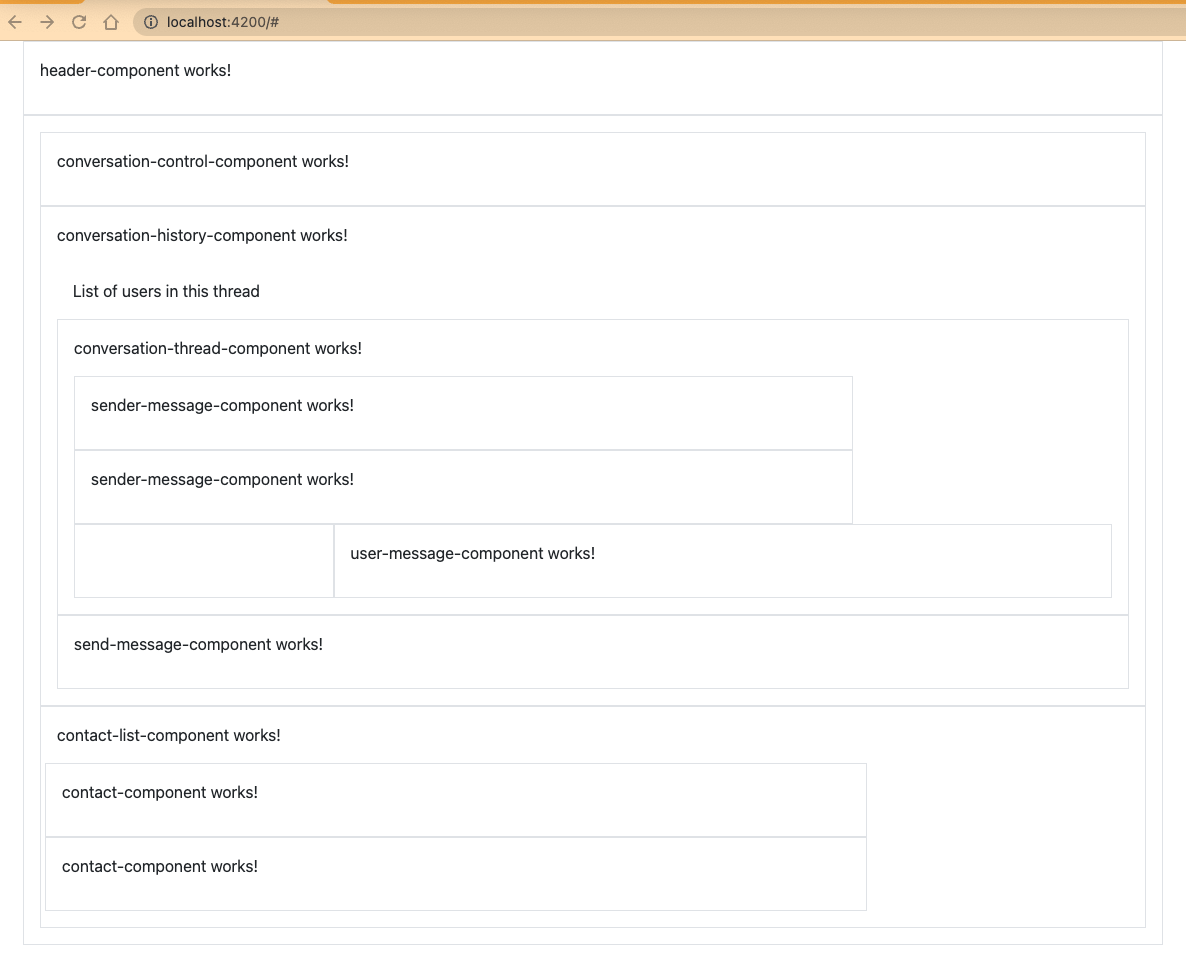Click the header-component placeholder text
This screenshot has height=976, width=1186.
click(x=135, y=70)
